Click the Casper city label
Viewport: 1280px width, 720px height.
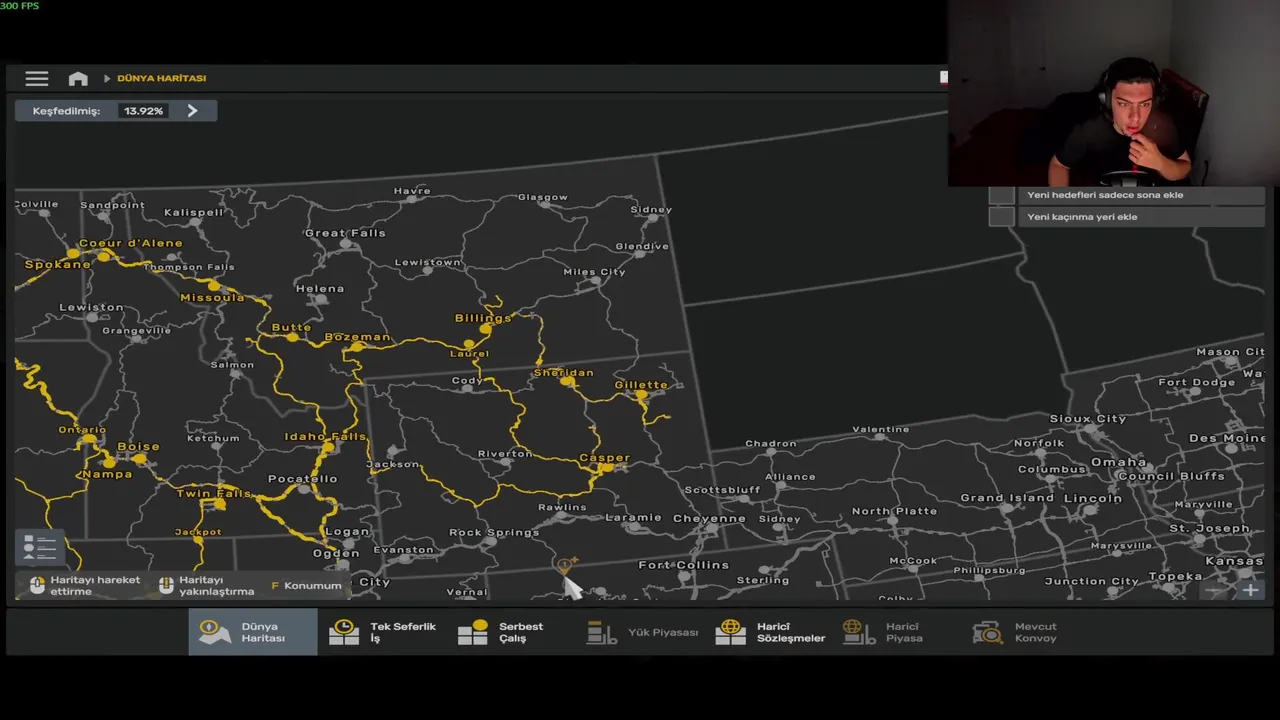(x=605, y=458)
